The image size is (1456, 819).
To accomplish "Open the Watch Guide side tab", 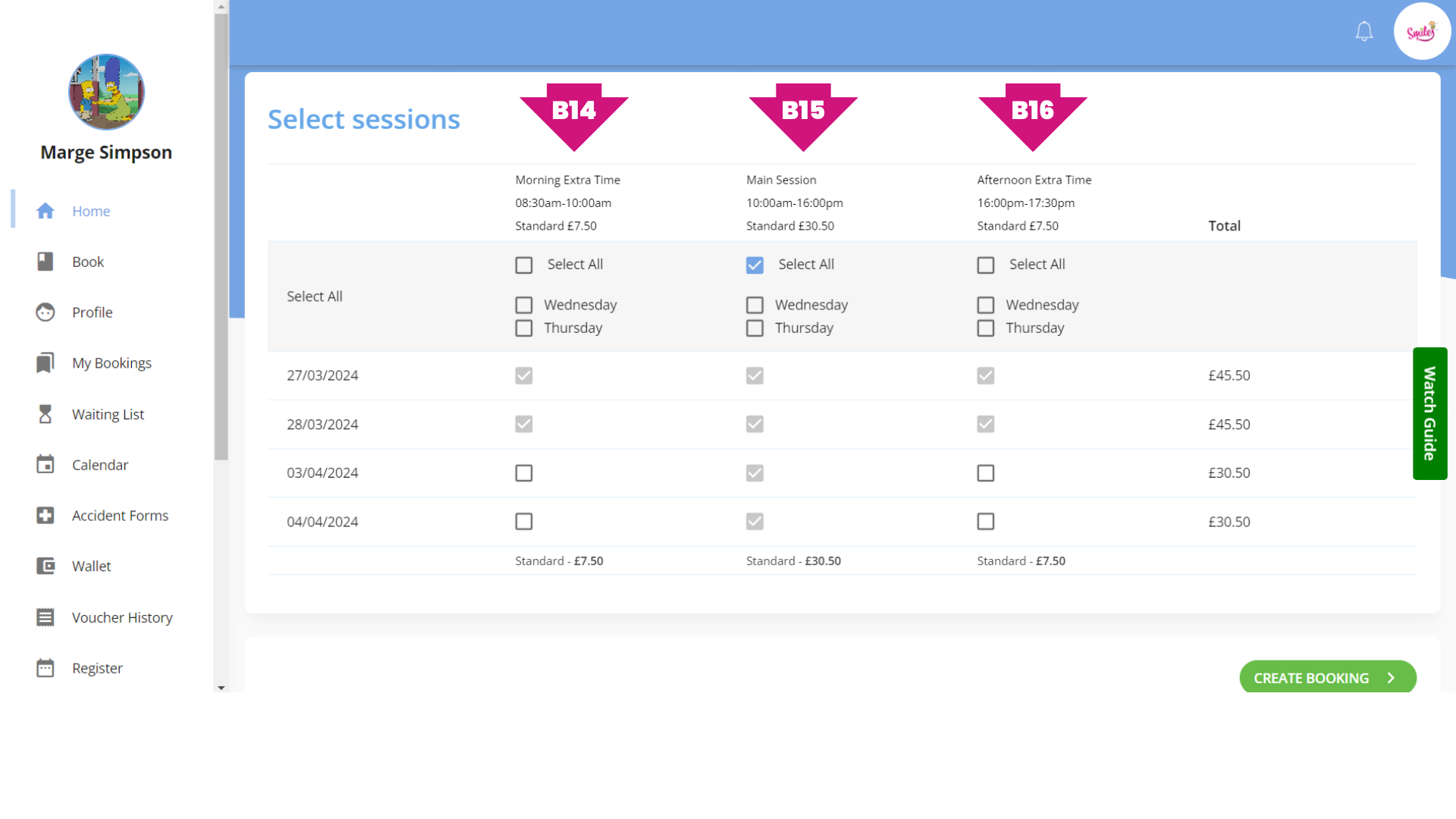I will pyautogui.click(x=1429, y=413).
